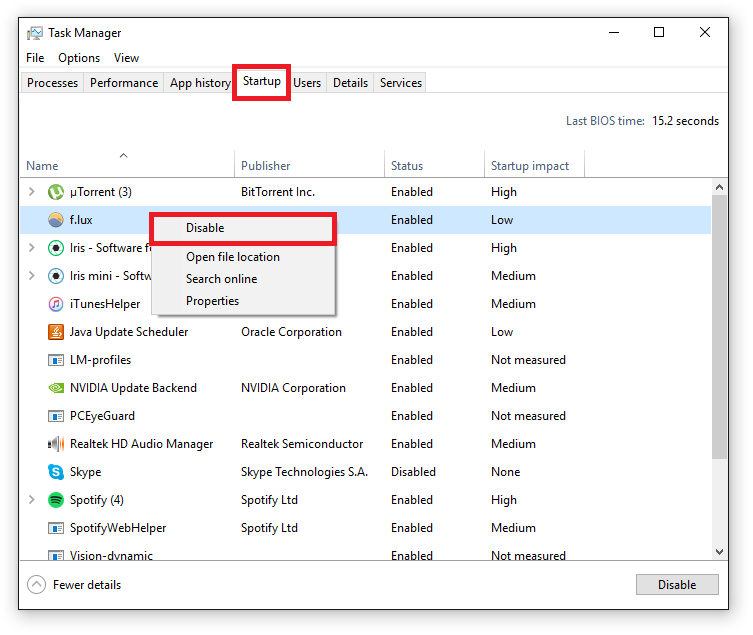Image resolution: width=753 pixels, height=635 pixels.
Task: Switch to the Processes tab
Action: (52, 83)
